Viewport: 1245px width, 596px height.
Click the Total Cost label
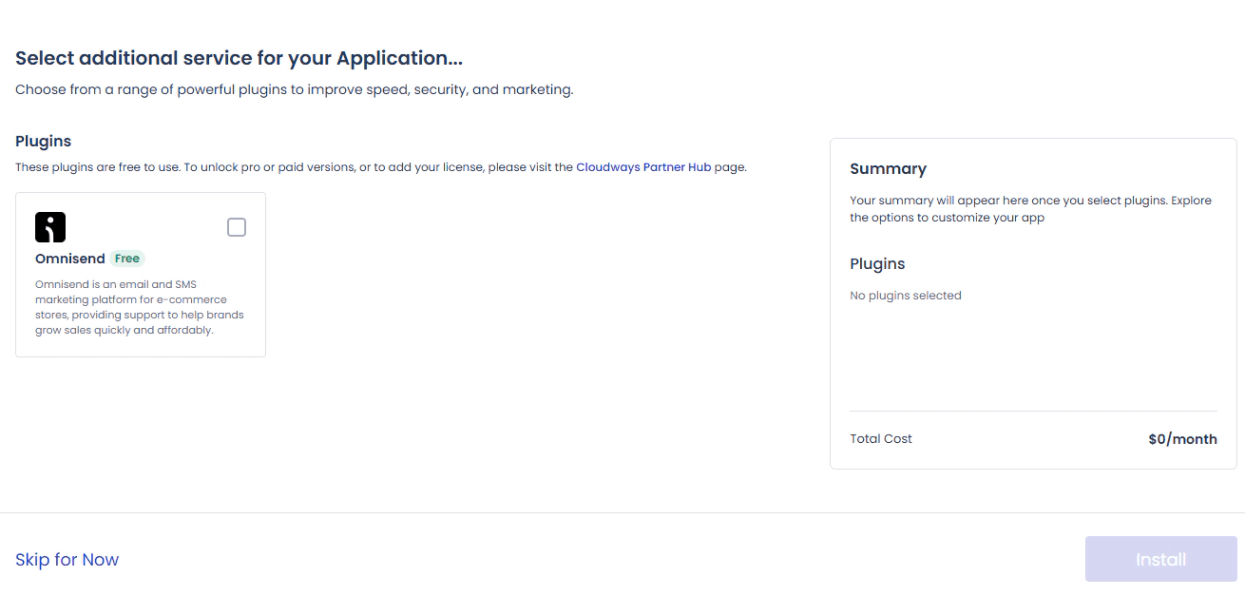881,438
